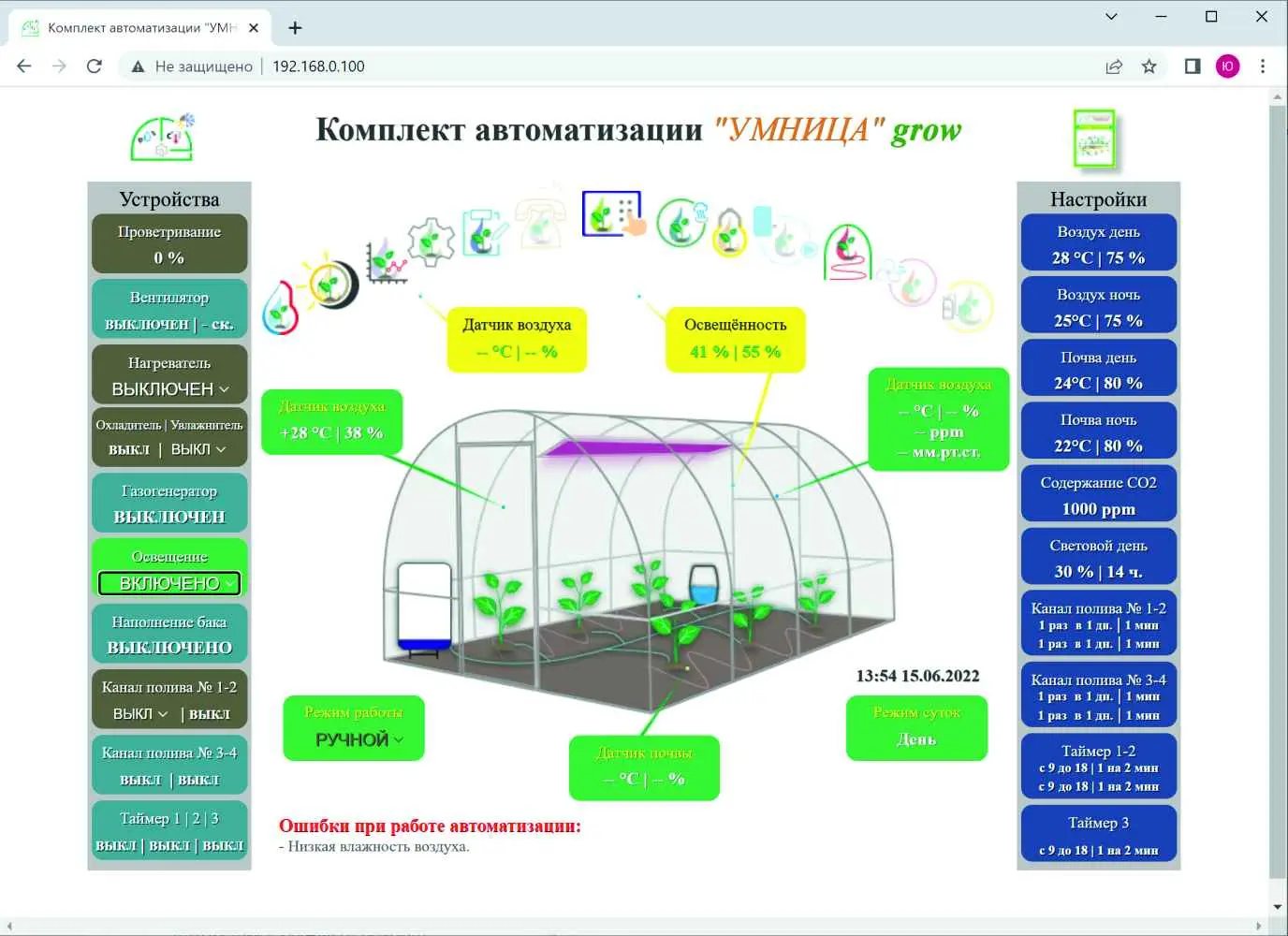Click the faded pink circle fan icon
This screenshot has height=936, width=1288.
click(x=906, y=280)
